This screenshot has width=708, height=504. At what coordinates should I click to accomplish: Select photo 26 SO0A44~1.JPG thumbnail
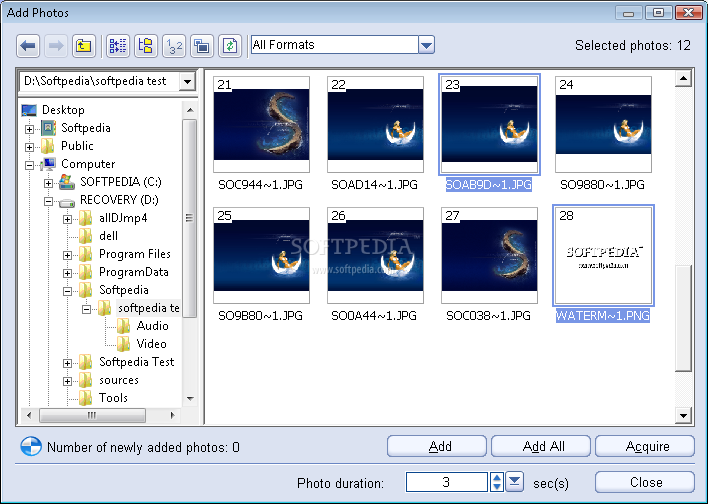pos(375,255)
